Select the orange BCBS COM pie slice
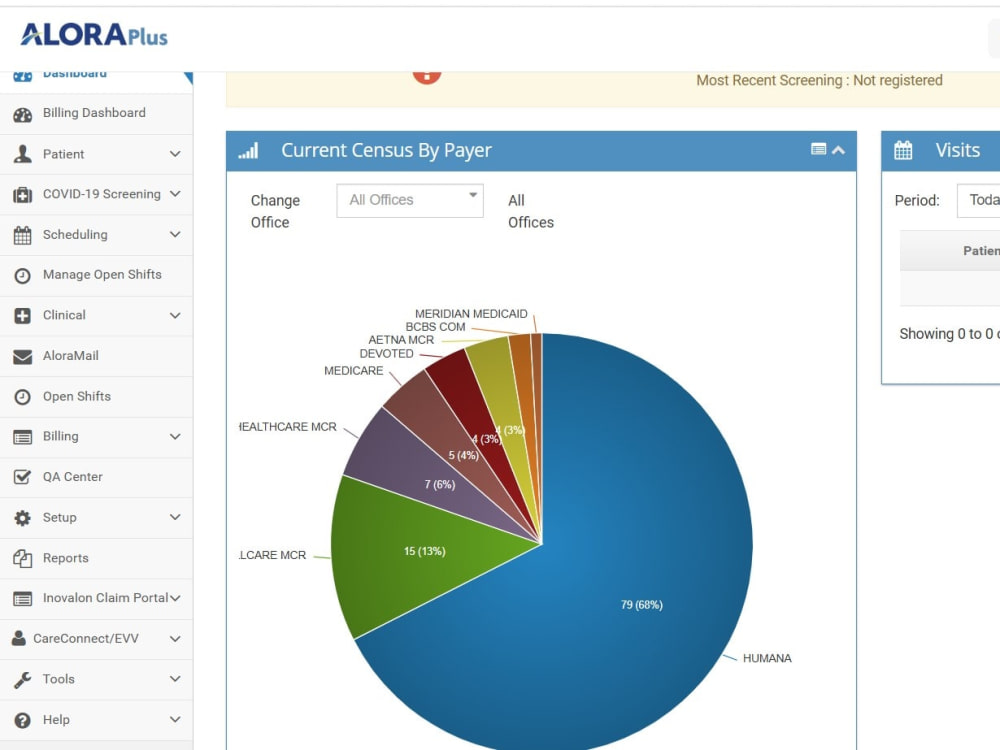Viewport: 1000px width, 750px height. tap(524, 395)
